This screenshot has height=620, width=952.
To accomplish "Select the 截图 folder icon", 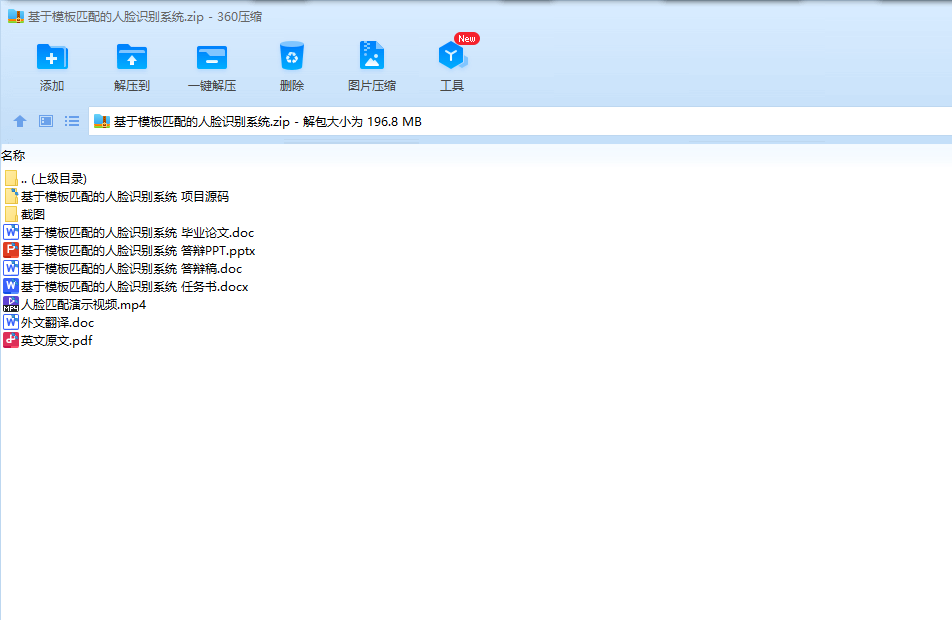I will (x=11, y=214).
